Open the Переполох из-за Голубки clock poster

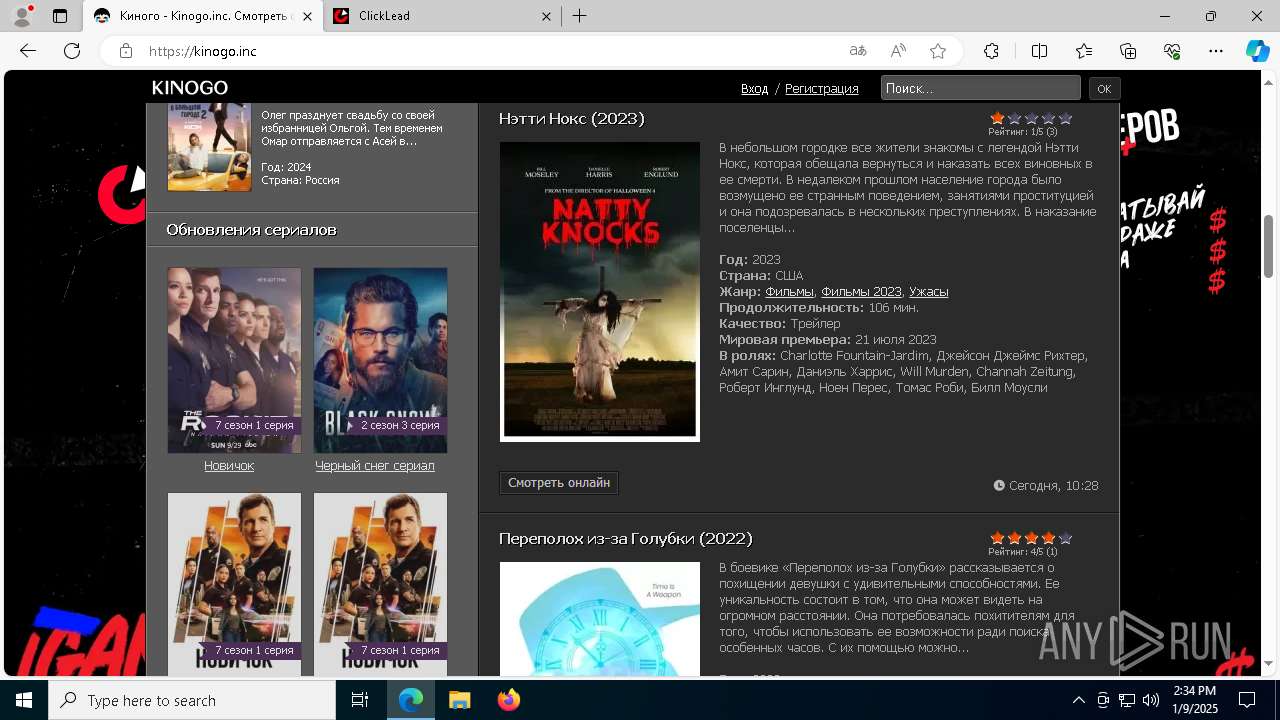(600, 618)
